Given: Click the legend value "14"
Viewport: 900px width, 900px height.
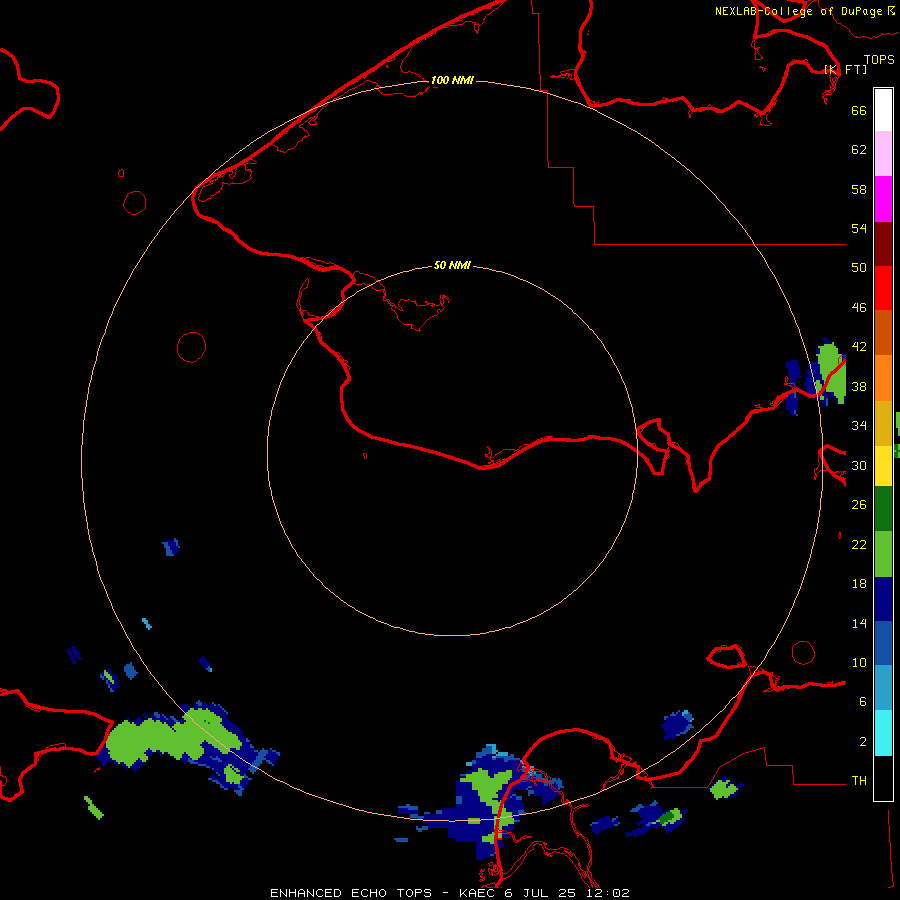Looking at the screenshot, I should pyautogui.click(x=859, y=623).
